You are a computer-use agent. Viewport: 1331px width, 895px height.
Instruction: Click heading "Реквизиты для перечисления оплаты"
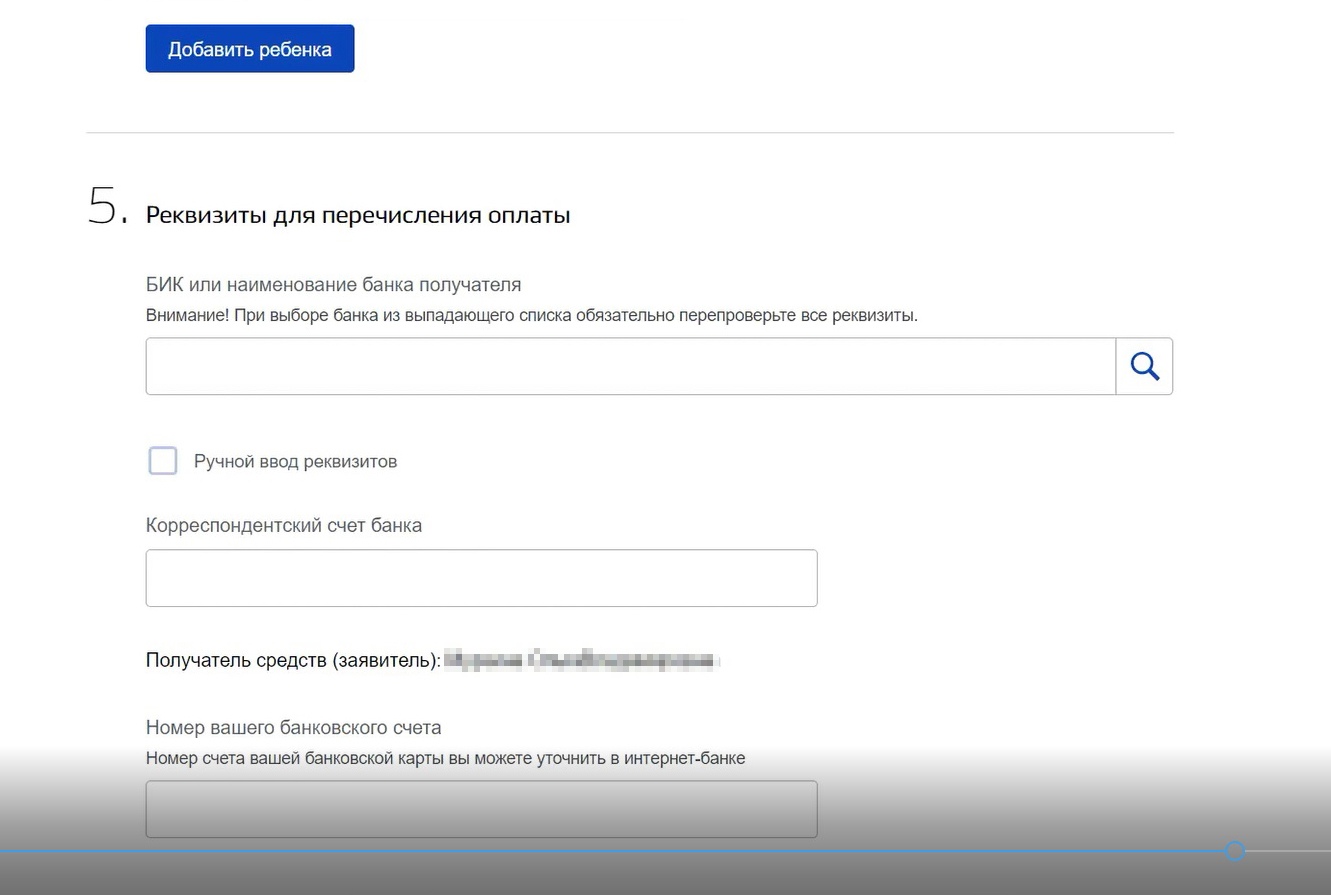point(358,215)
